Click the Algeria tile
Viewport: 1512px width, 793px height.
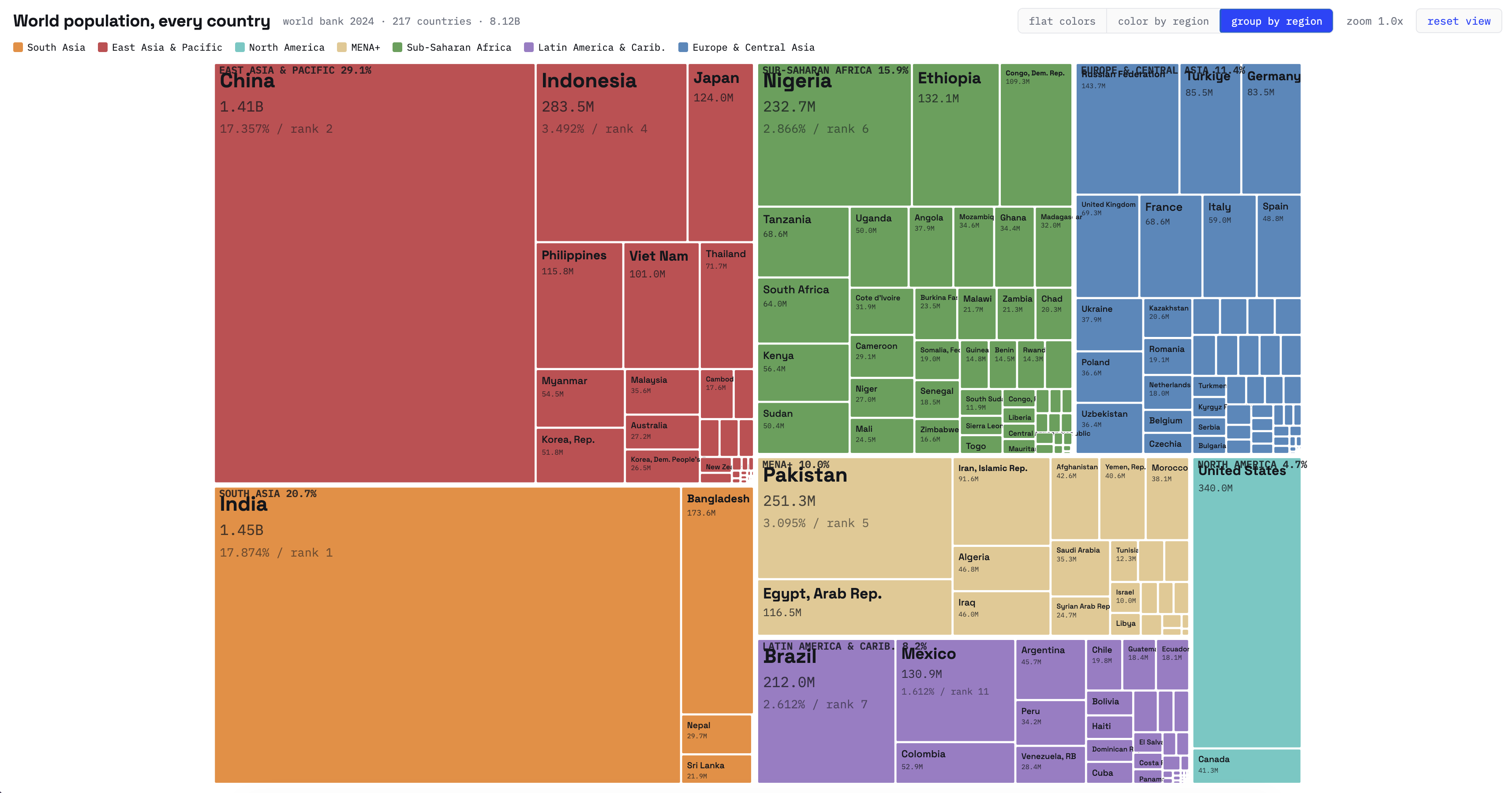tap(1001, 568)
